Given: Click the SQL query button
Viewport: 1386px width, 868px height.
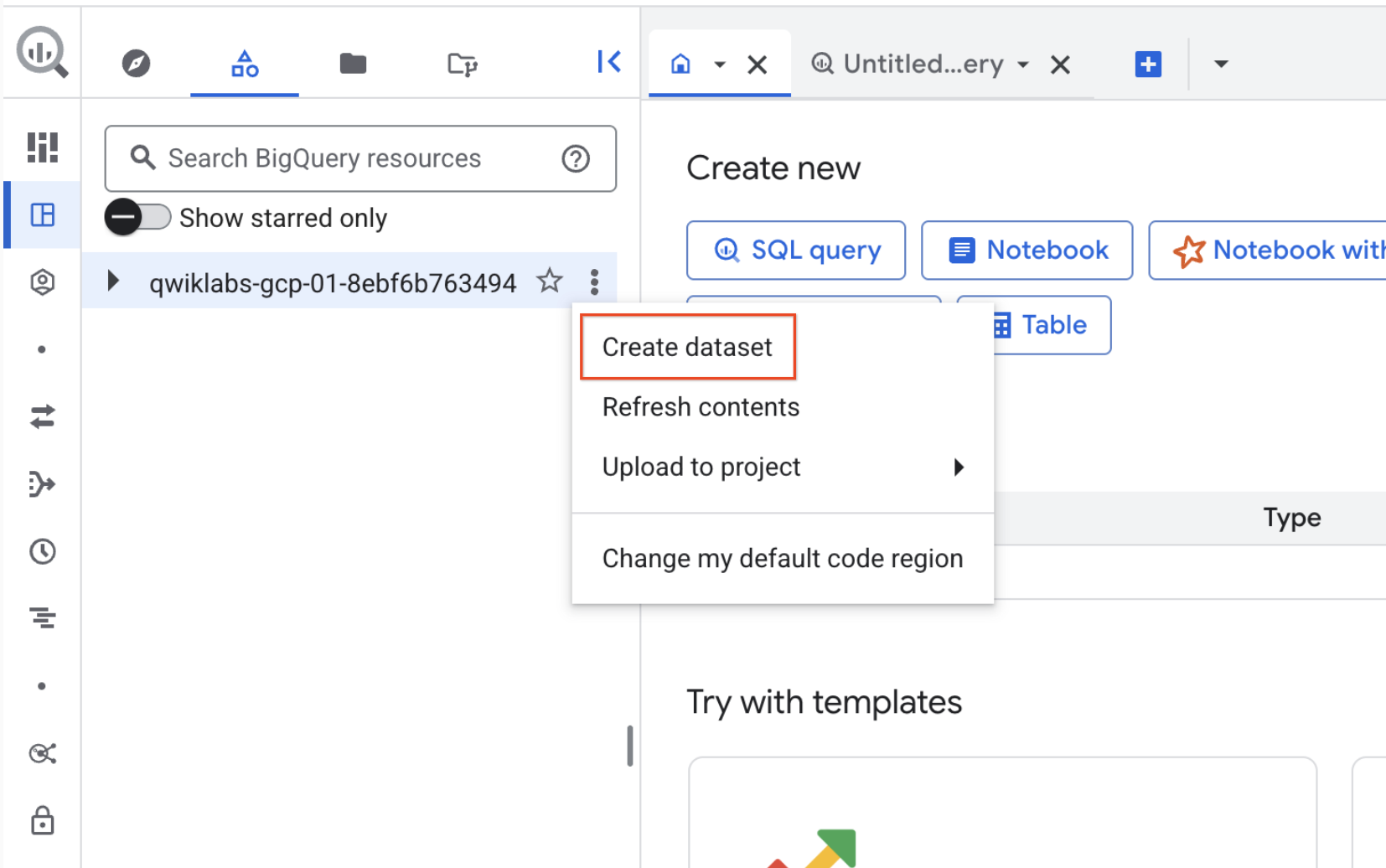Looking at the screenshot, I should (x=795, y=250).
